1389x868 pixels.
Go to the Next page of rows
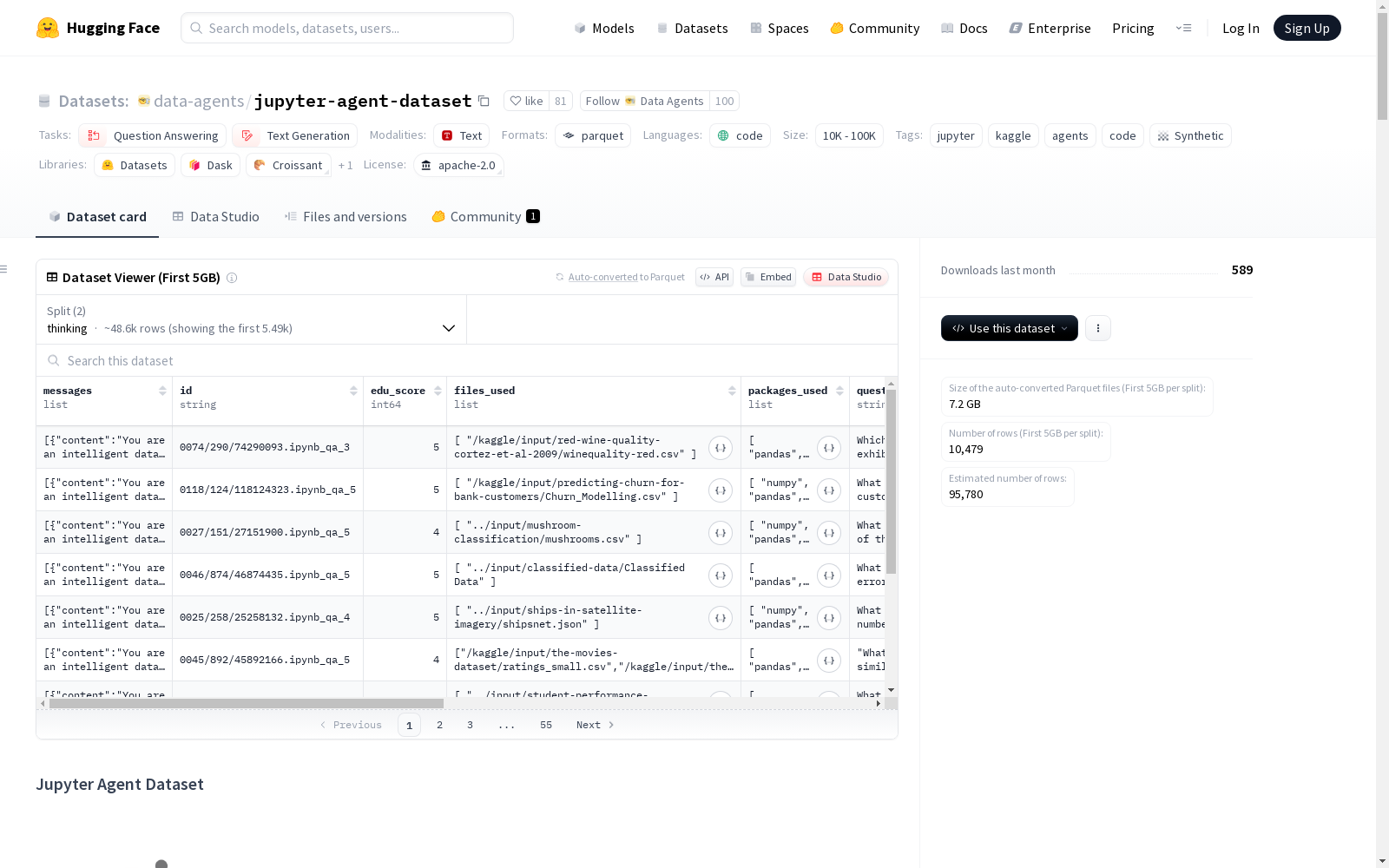coord(596,725)
